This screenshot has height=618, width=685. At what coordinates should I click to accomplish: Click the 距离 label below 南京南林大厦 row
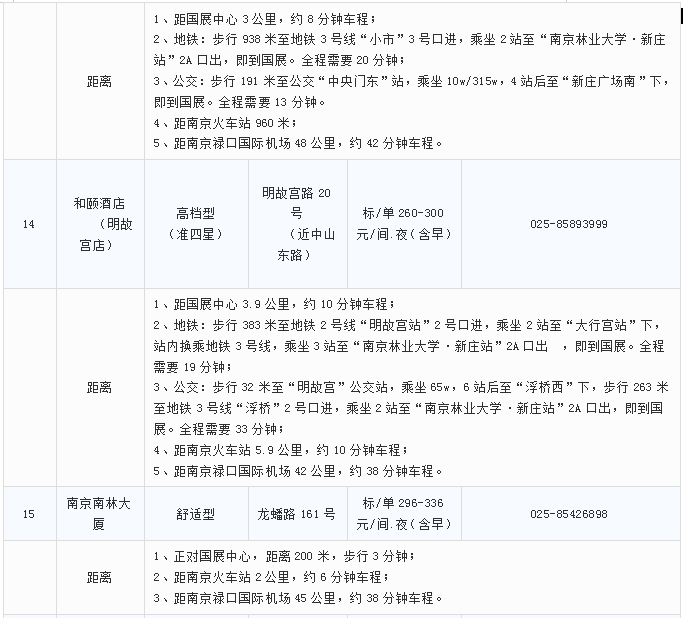pos(99,577)
